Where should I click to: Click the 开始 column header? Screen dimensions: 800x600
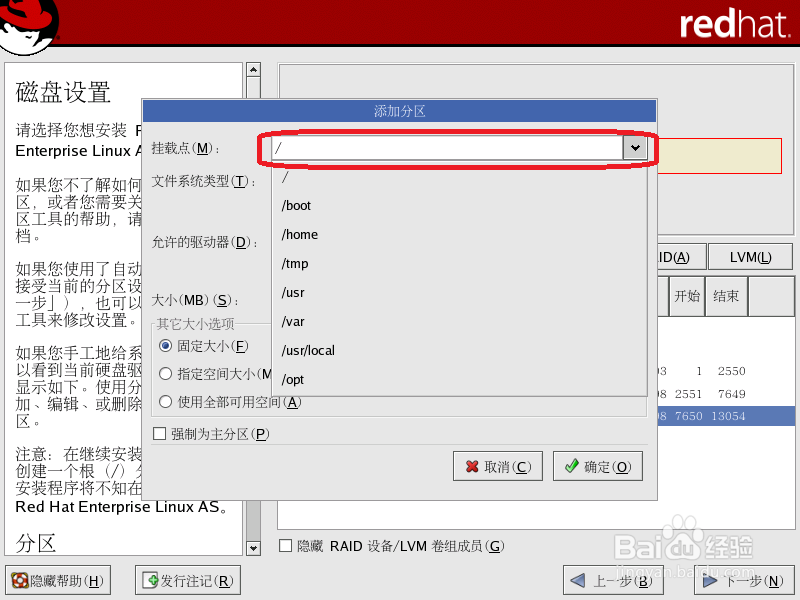click(x=687, y=296)
